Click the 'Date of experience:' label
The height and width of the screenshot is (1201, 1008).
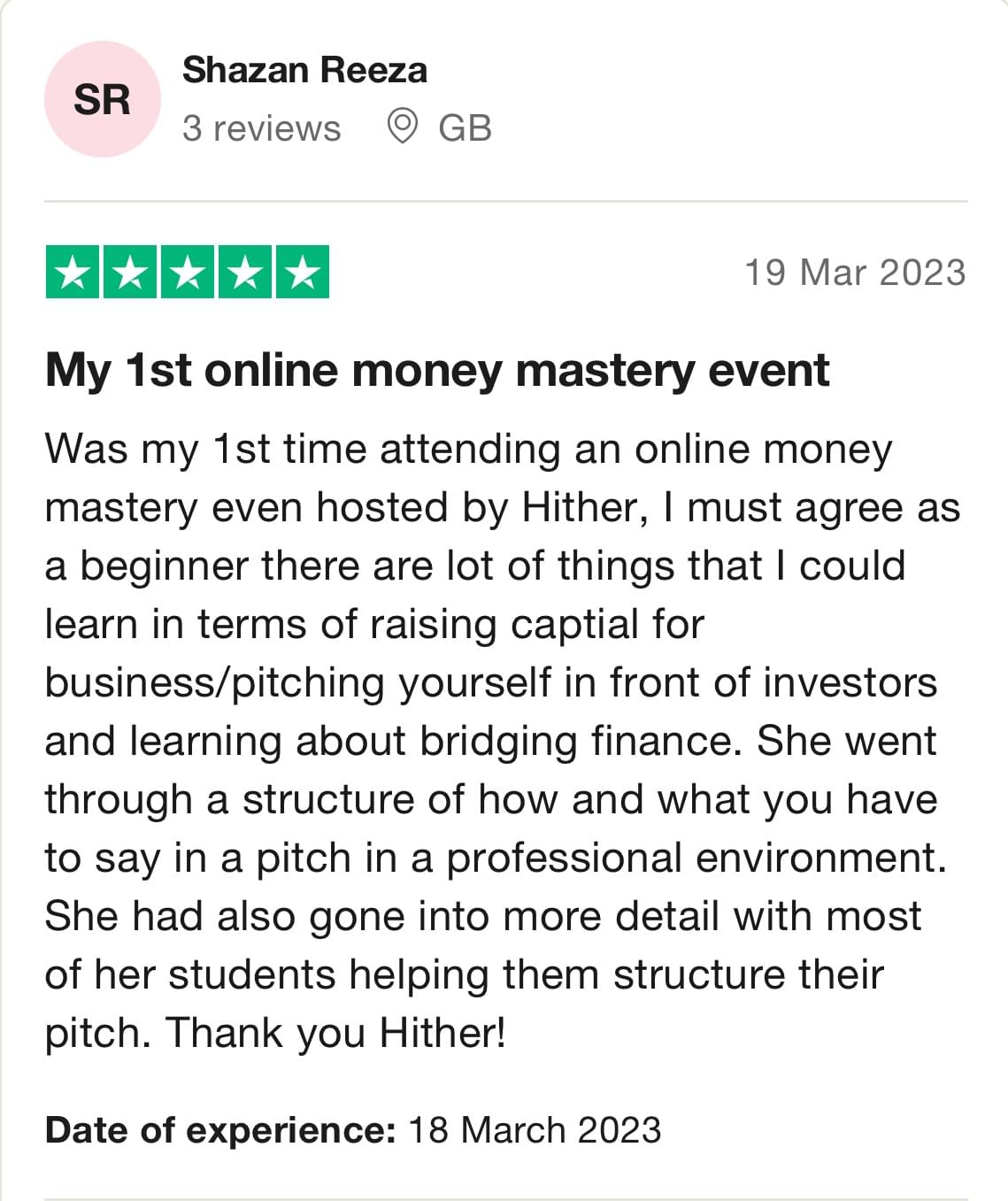coord(220,1130)
